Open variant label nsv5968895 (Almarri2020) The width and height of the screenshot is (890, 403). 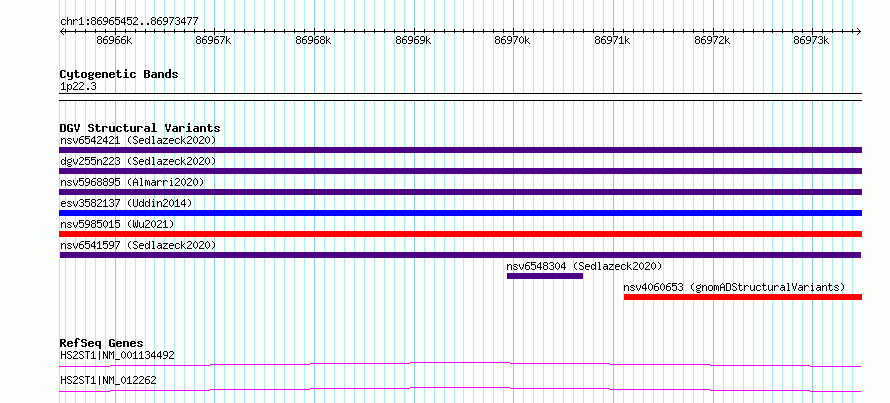point(132,182)
